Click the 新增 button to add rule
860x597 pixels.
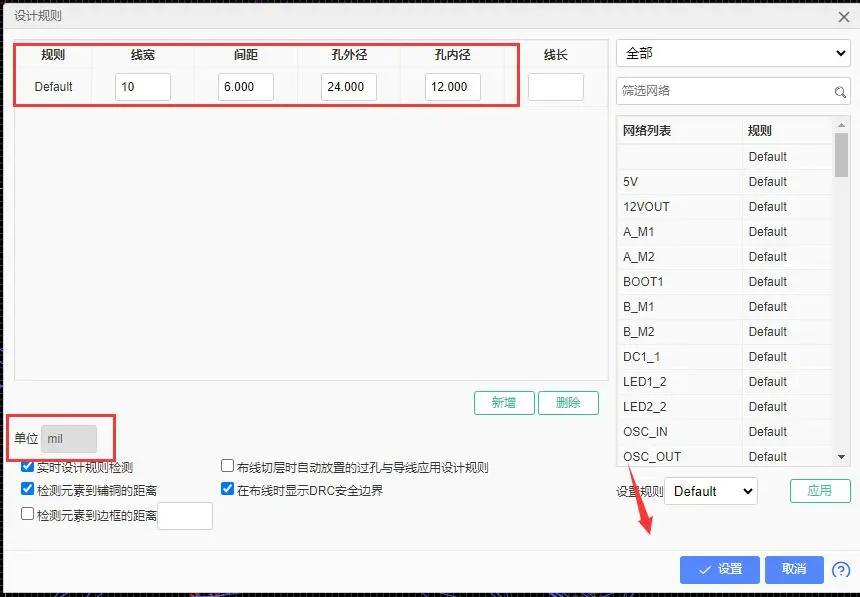coord(504,402)
